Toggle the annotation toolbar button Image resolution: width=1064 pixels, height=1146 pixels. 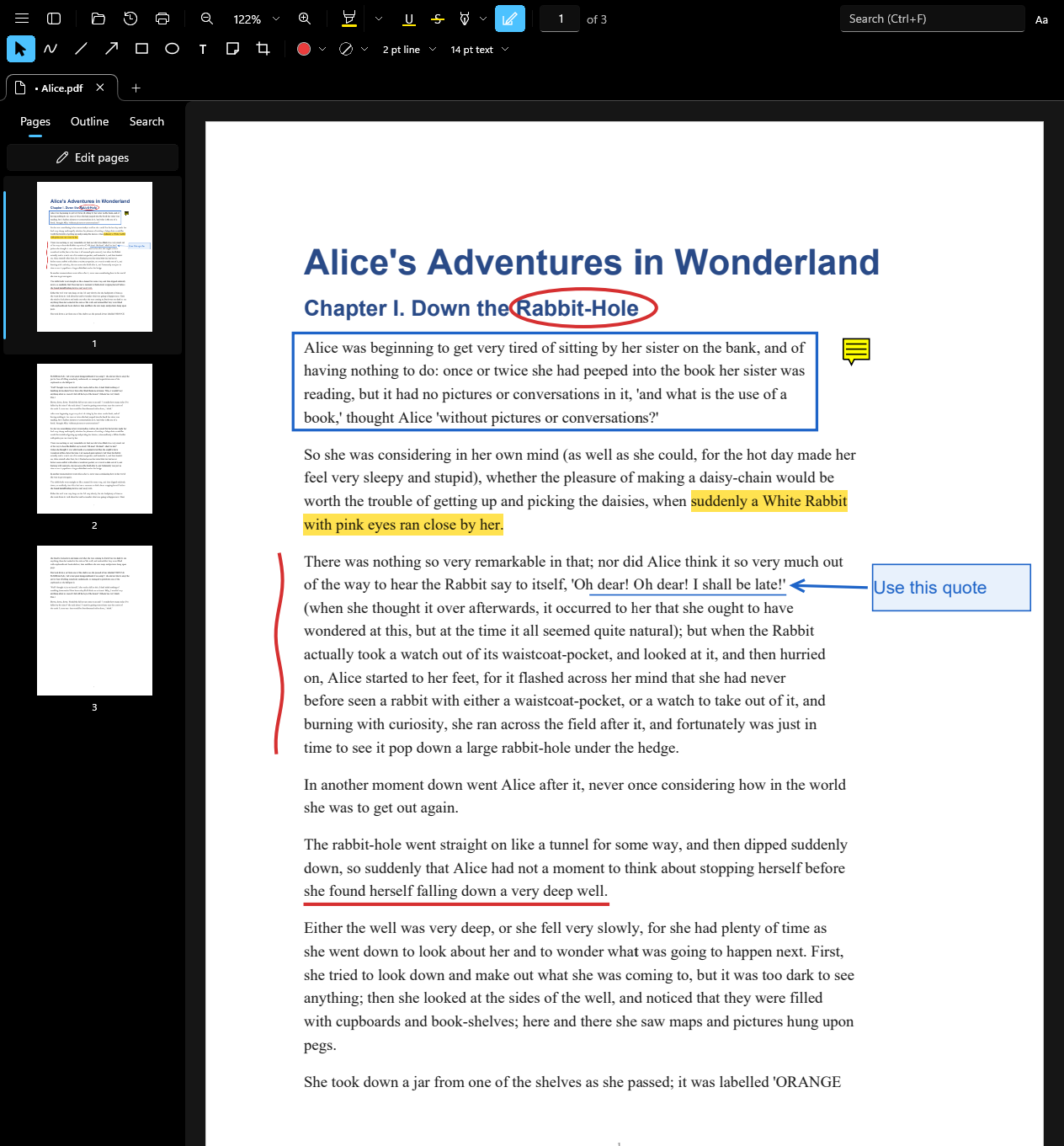click(510, 19)
